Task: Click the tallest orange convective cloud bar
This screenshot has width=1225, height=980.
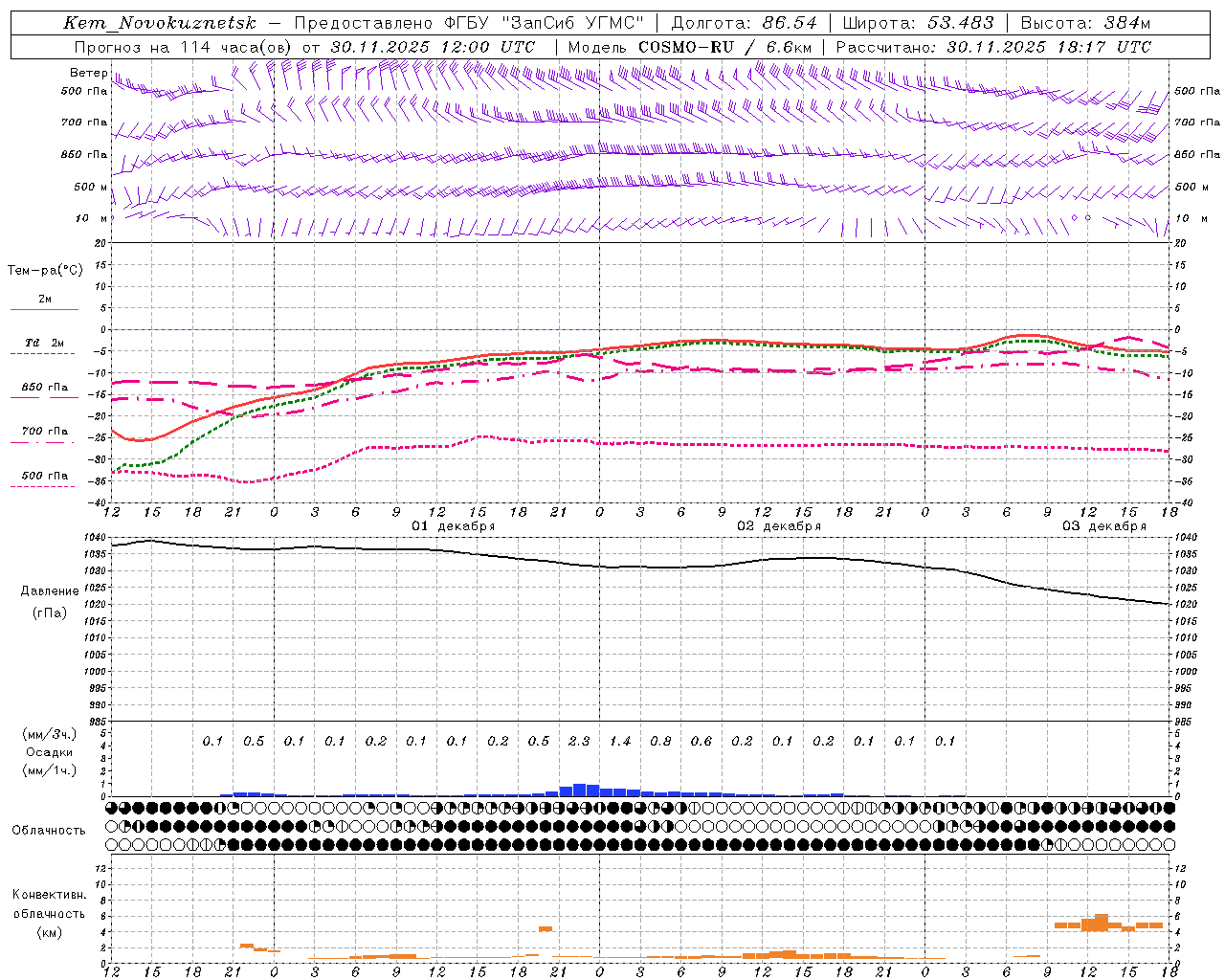Action: pos(1102,923)
